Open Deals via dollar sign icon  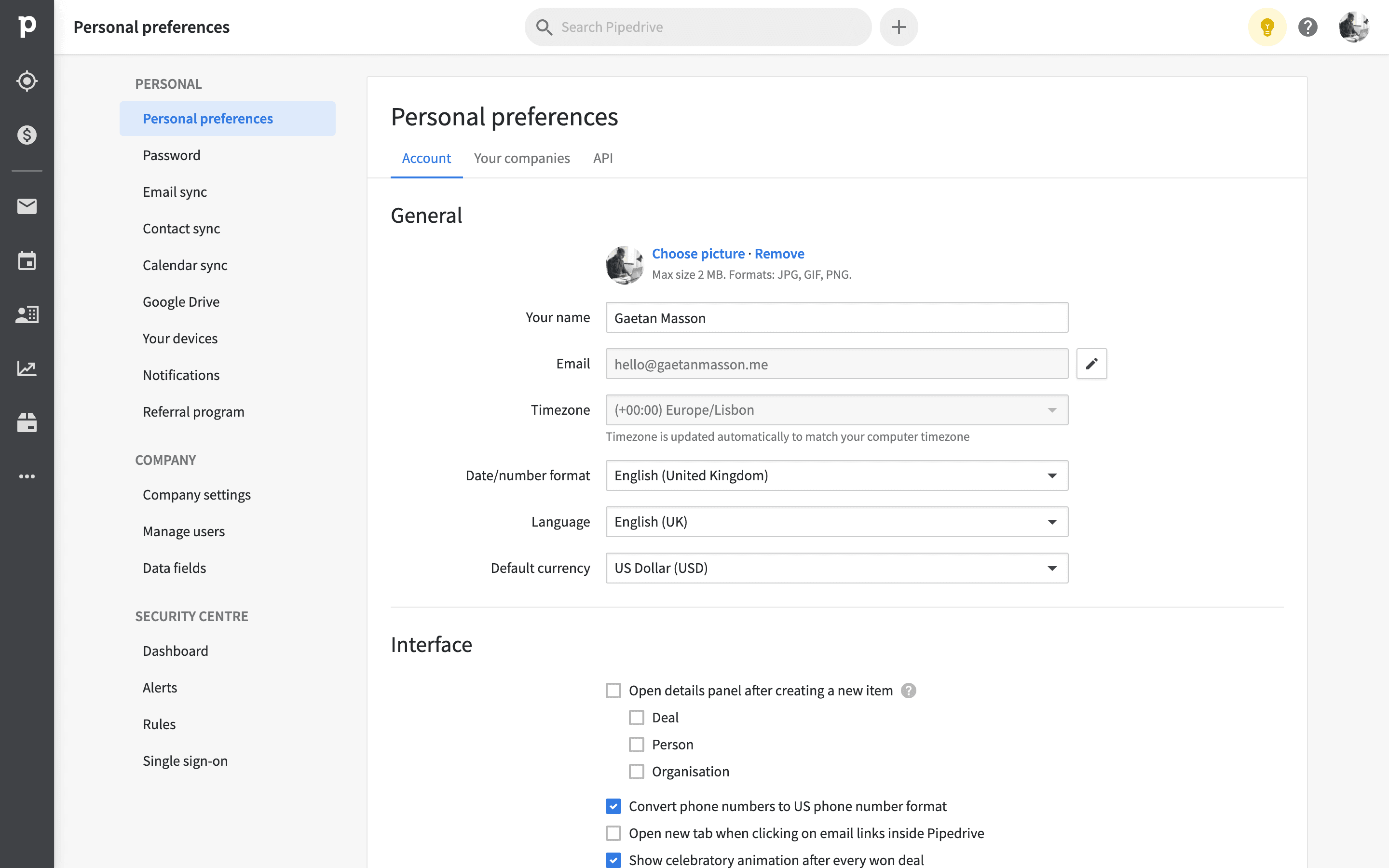click(27, 135)
